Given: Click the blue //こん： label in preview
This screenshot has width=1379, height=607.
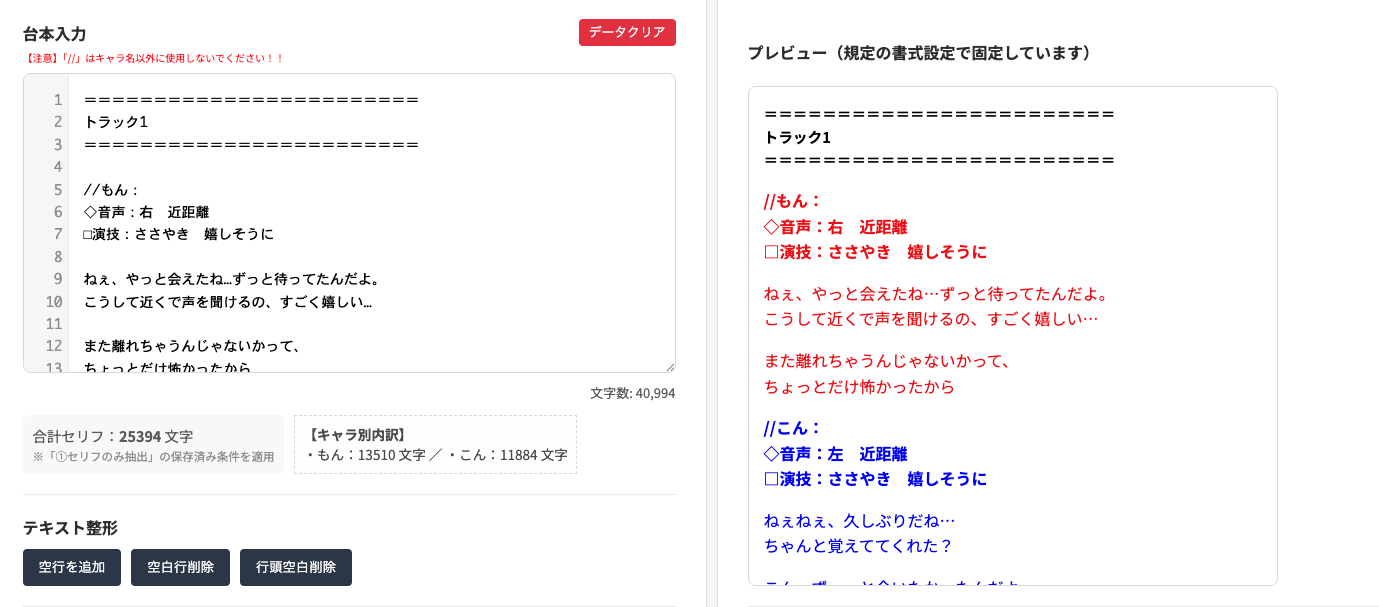Looking at the screenshot, I should pos(793,428).
